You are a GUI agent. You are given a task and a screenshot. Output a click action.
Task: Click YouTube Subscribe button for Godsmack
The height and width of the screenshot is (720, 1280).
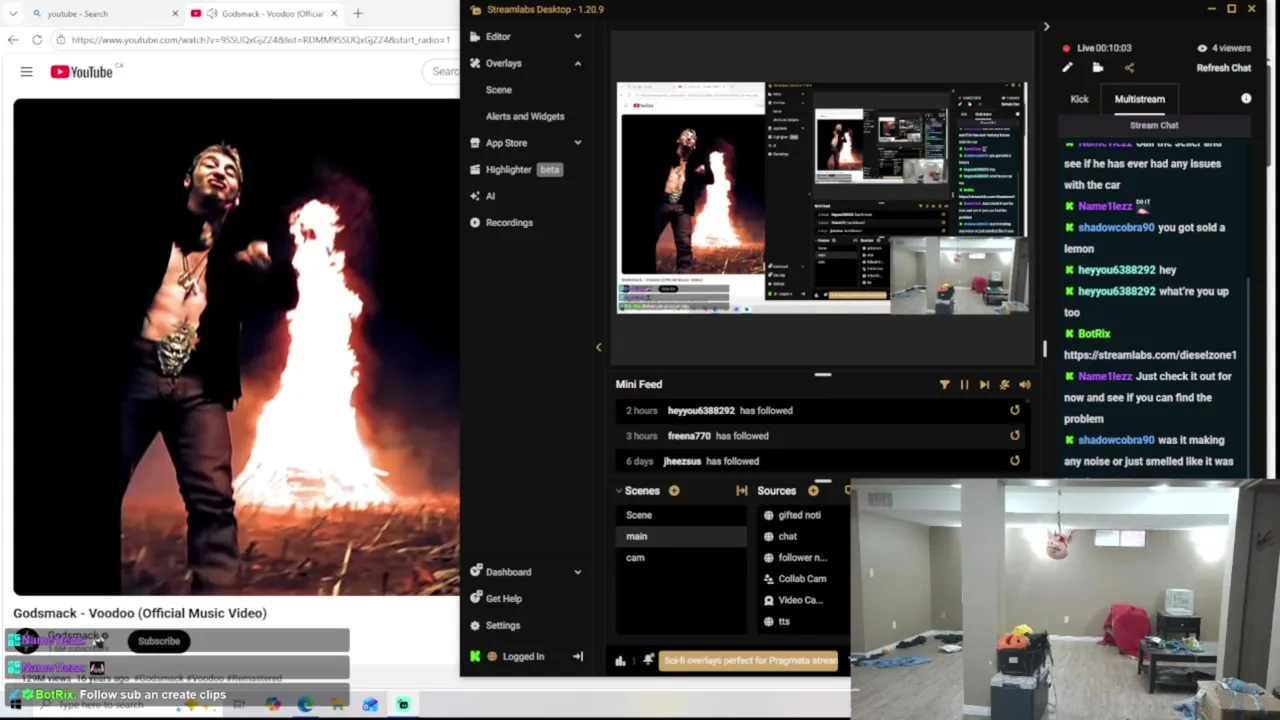tap(159, 641)
